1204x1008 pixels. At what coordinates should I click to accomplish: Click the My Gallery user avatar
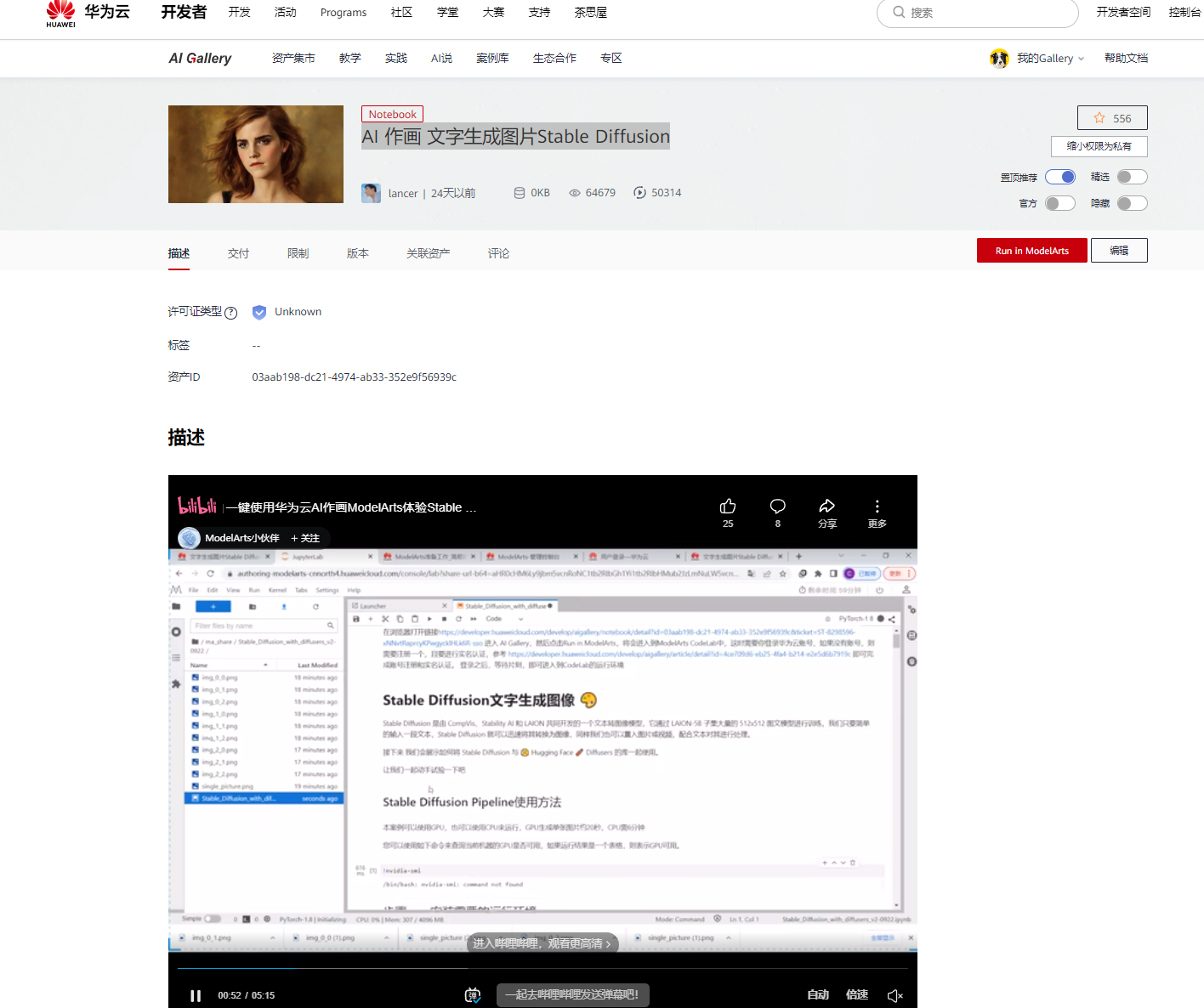(x=999, y=58)
